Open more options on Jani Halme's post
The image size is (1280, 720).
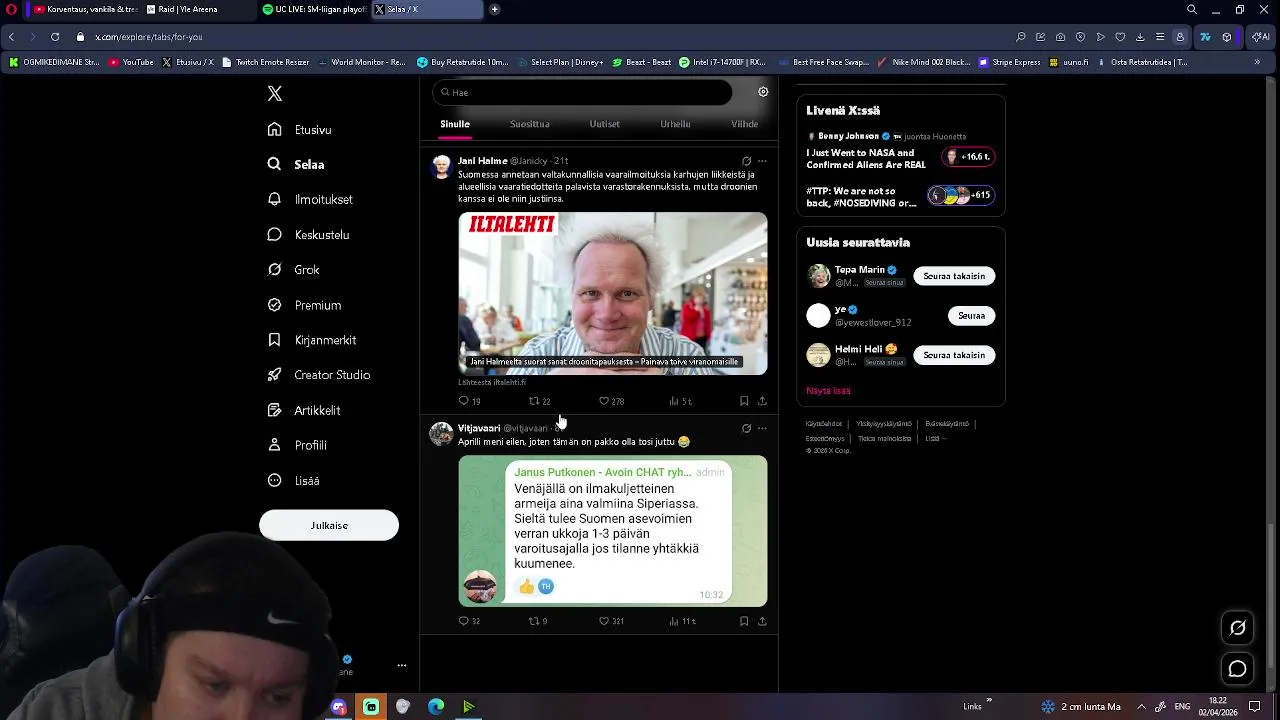762,161
